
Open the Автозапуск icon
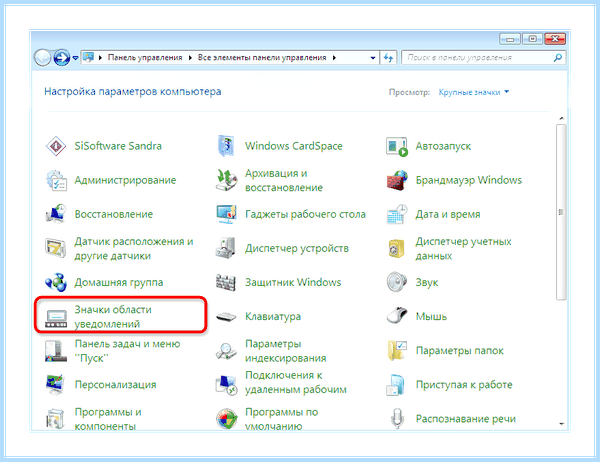click(x=397, y=147)
